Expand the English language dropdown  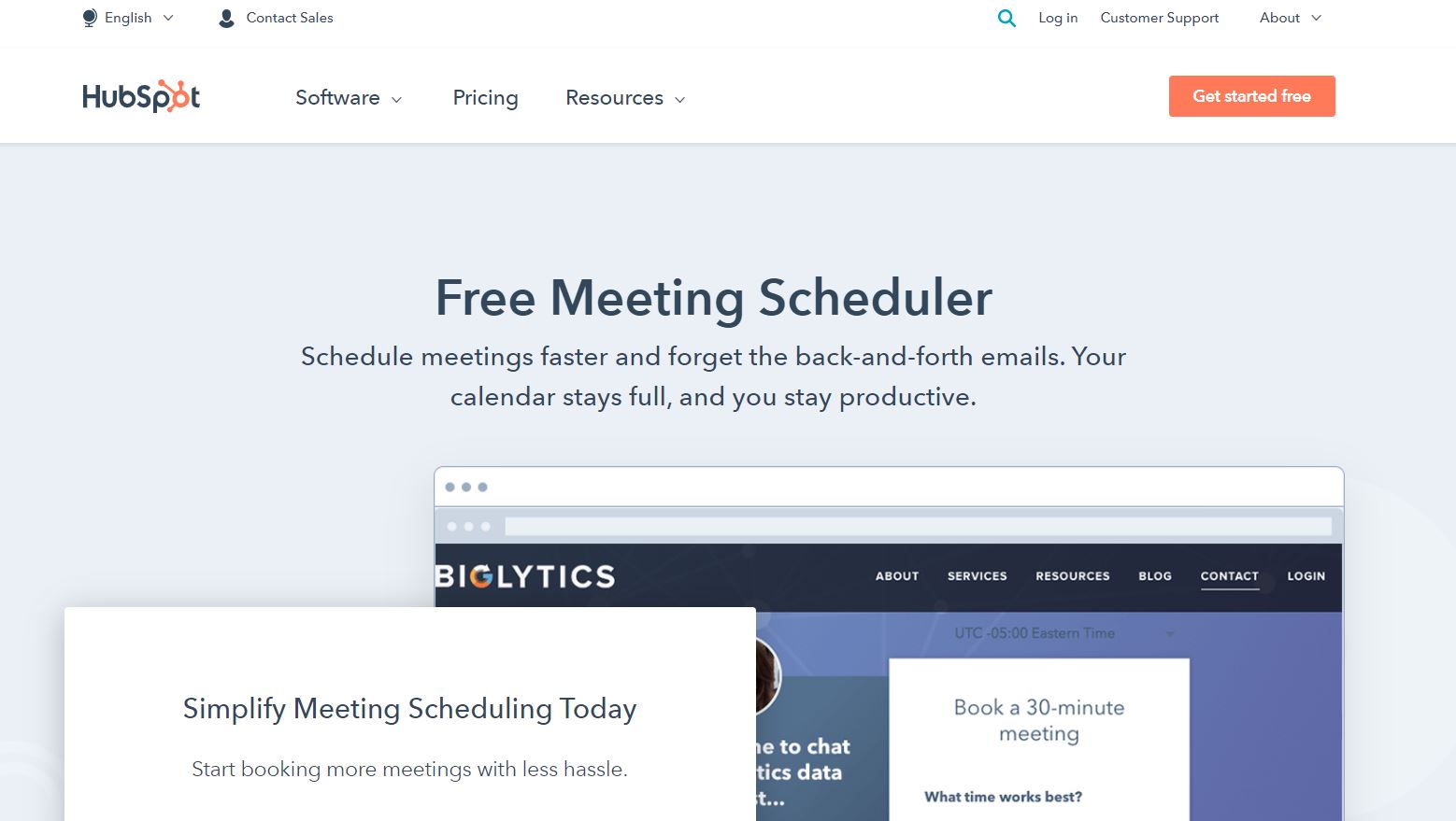pos(128,18)
